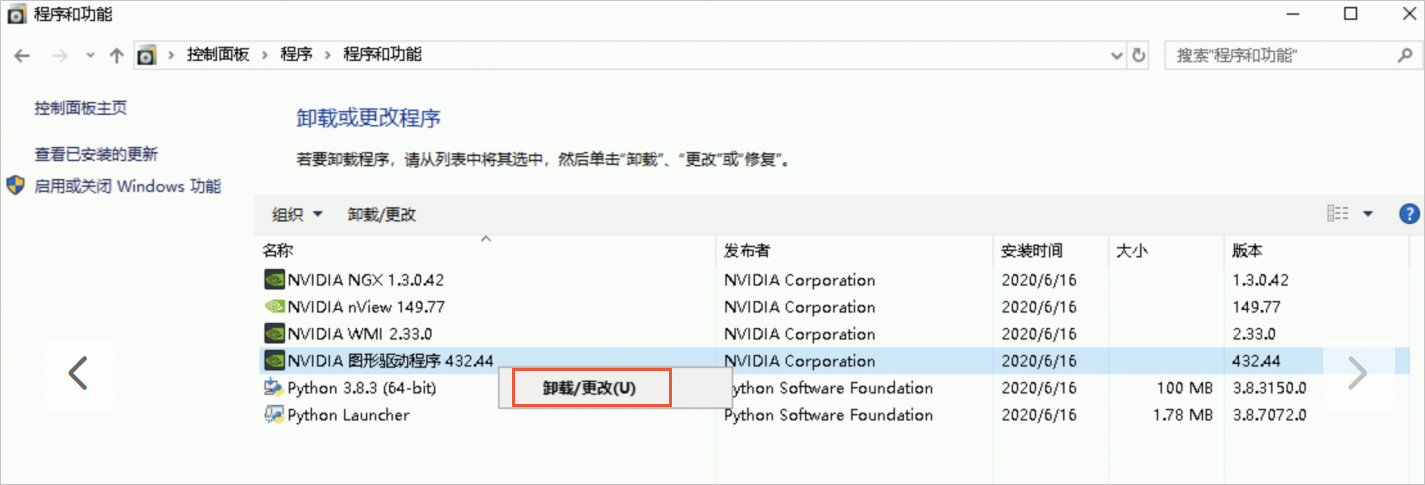This screenshot has width=1425, height=485.
Task: Click the search magnifier icon
Action: pyautogui.click(x=1405, y=55)
